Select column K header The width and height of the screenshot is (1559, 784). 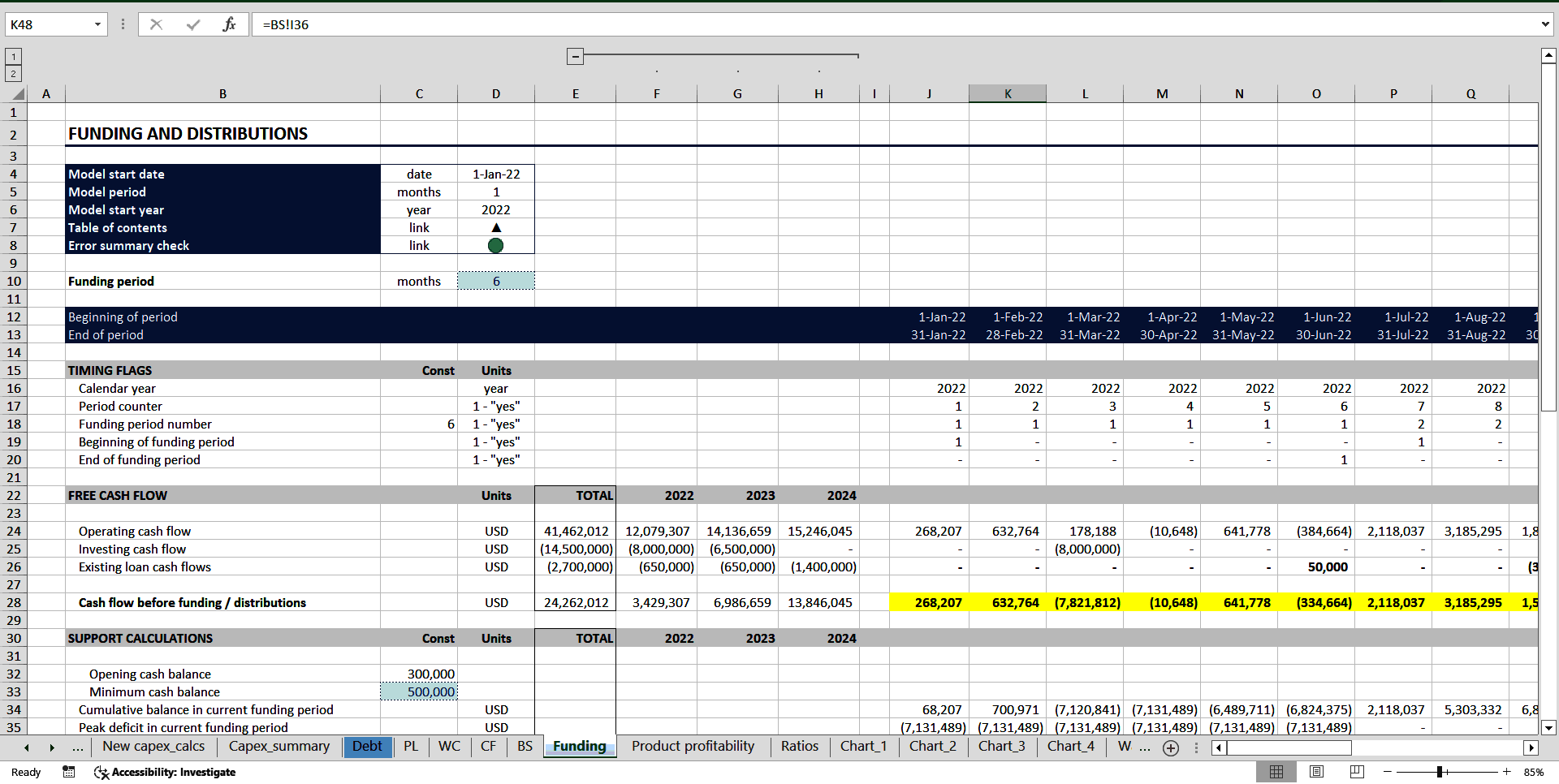[1008, 93]
